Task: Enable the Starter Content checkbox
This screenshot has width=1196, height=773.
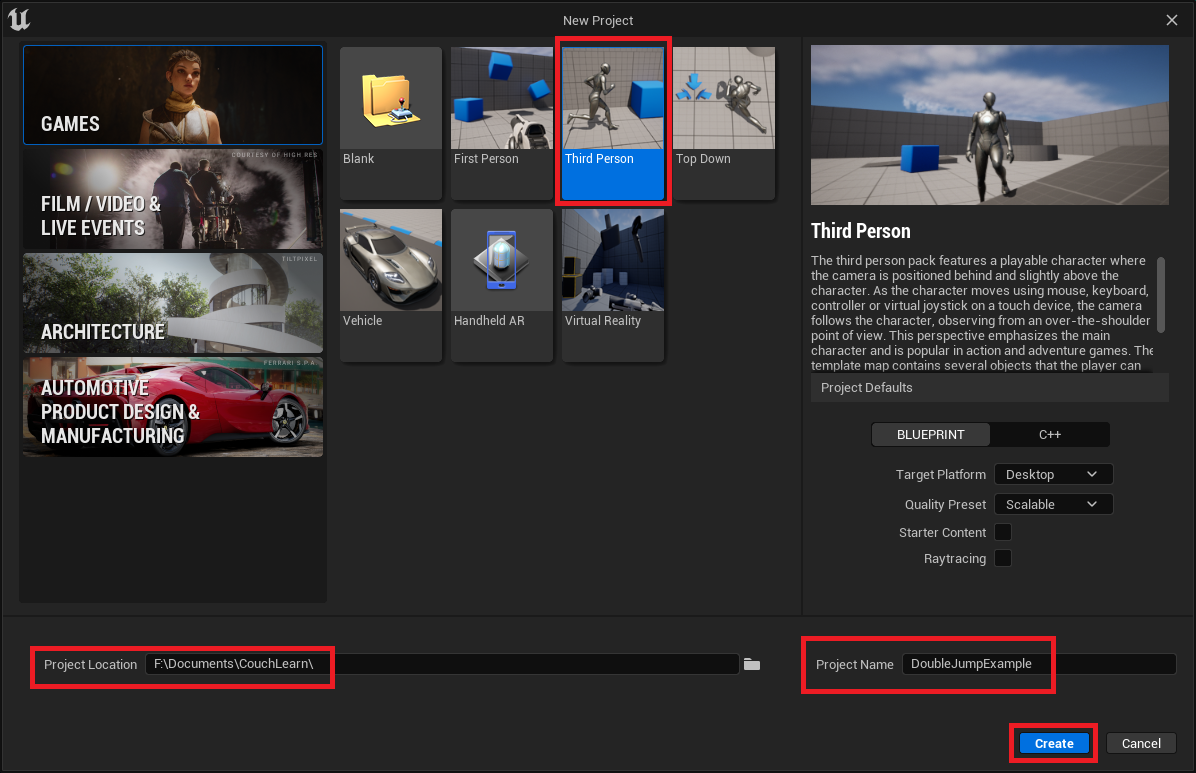Action: pyautogui.click(x=1003, y=532)
